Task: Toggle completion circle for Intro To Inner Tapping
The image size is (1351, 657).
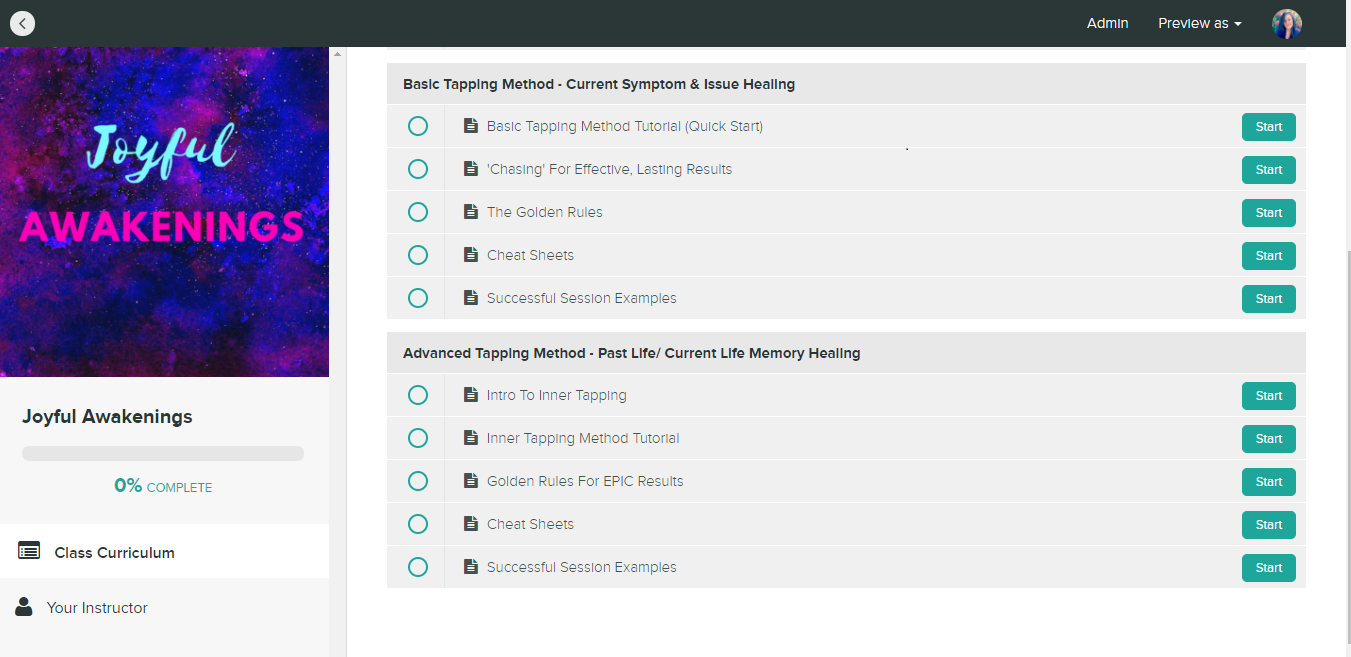Action: pyautogui.click(x=418, y=395)
